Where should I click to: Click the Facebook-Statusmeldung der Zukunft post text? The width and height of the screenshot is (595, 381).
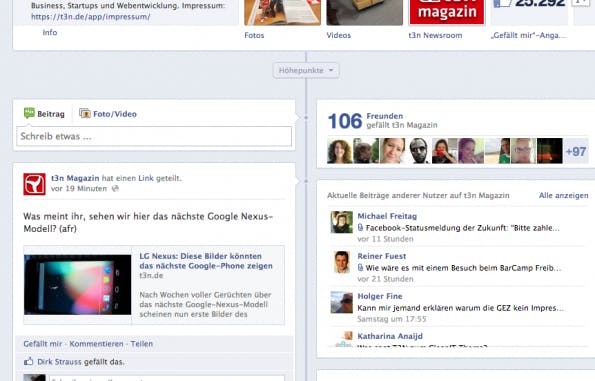click(462, 228)
